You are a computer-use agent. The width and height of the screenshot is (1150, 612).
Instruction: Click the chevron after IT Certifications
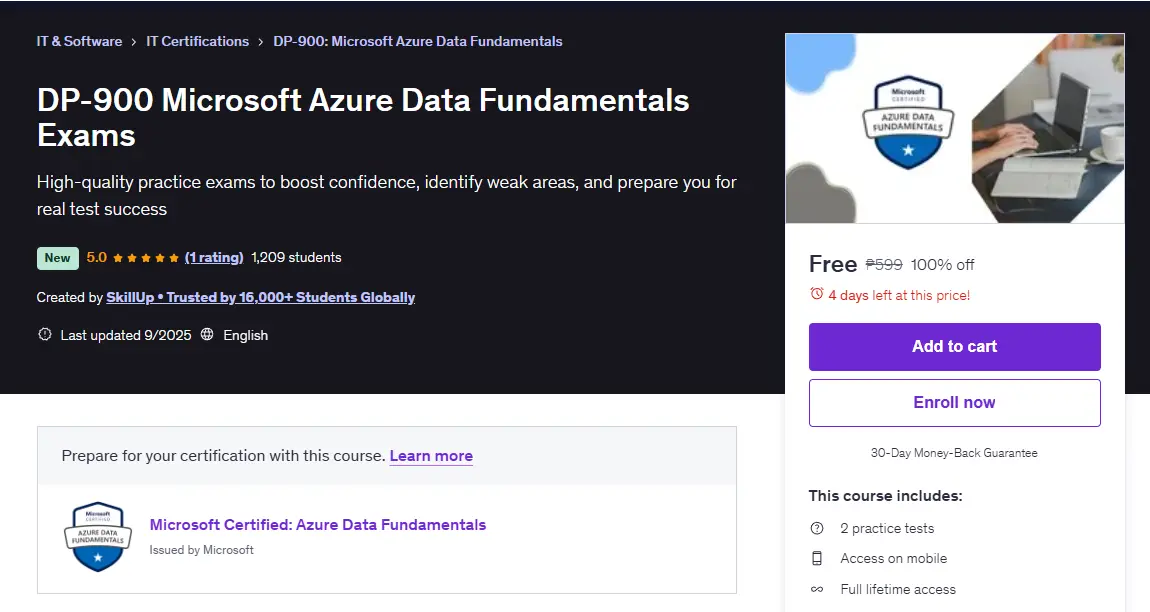pyautogui.click(x=260, y=43)
